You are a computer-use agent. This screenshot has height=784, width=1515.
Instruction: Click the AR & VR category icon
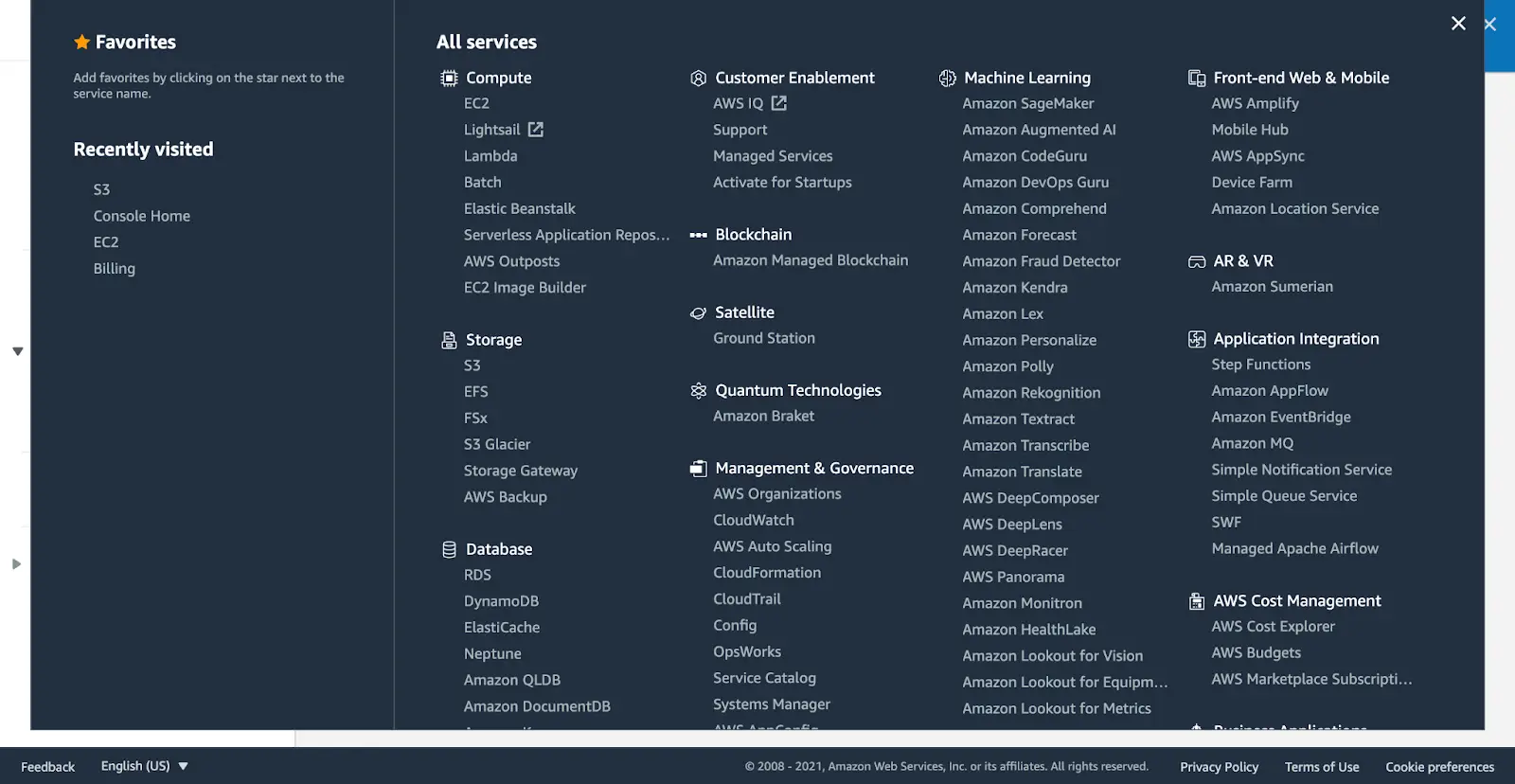[x=1197, y=261]
